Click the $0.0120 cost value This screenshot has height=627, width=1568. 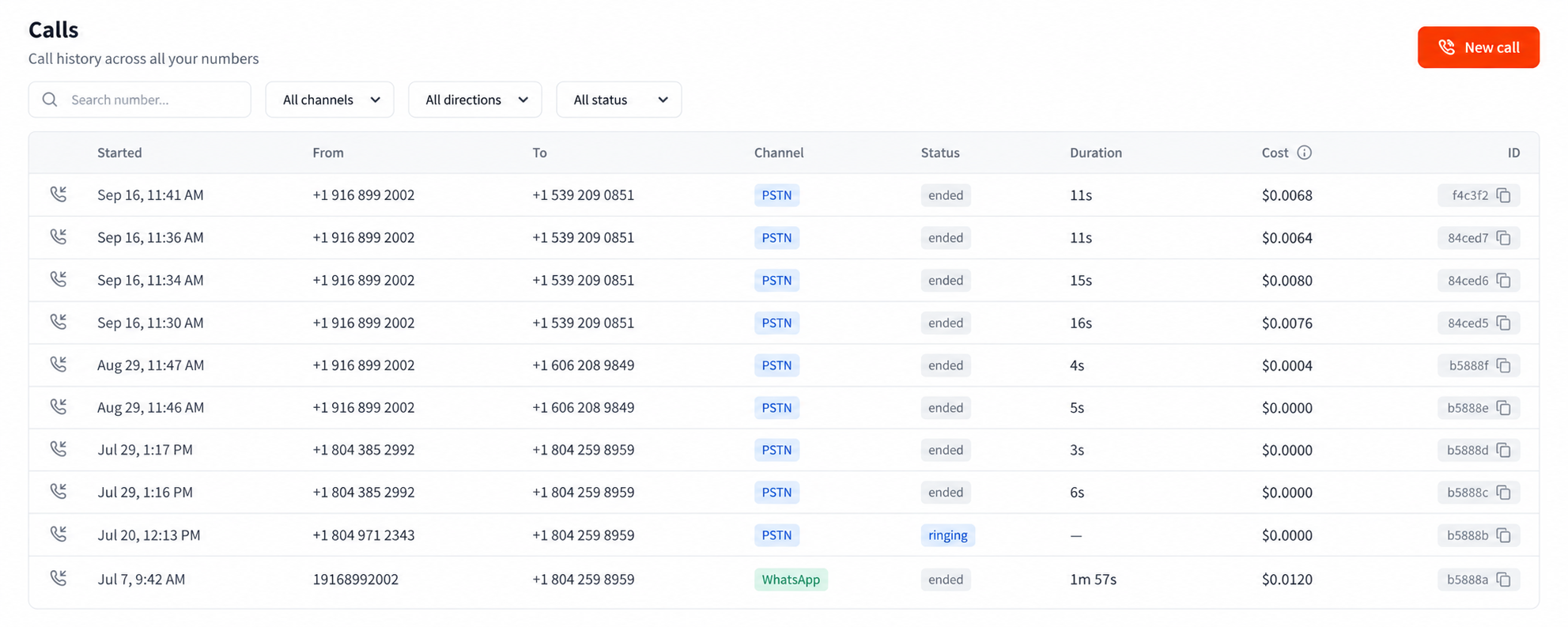coord(1287,580)
